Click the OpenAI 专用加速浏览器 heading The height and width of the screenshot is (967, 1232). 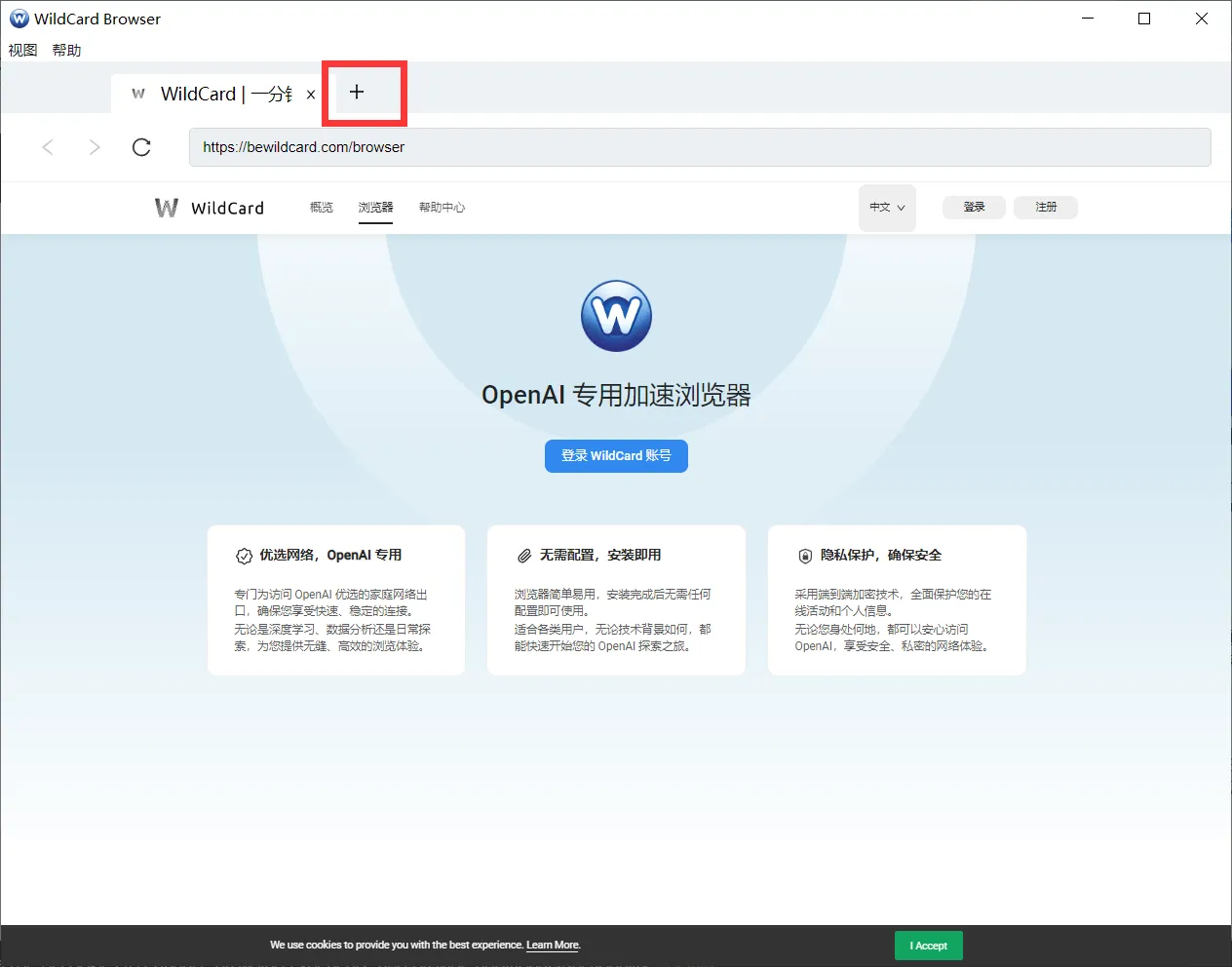coord(616,395)
